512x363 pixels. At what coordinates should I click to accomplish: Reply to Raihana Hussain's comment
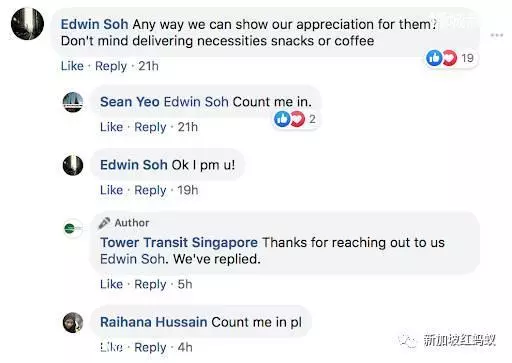[150, 347]
